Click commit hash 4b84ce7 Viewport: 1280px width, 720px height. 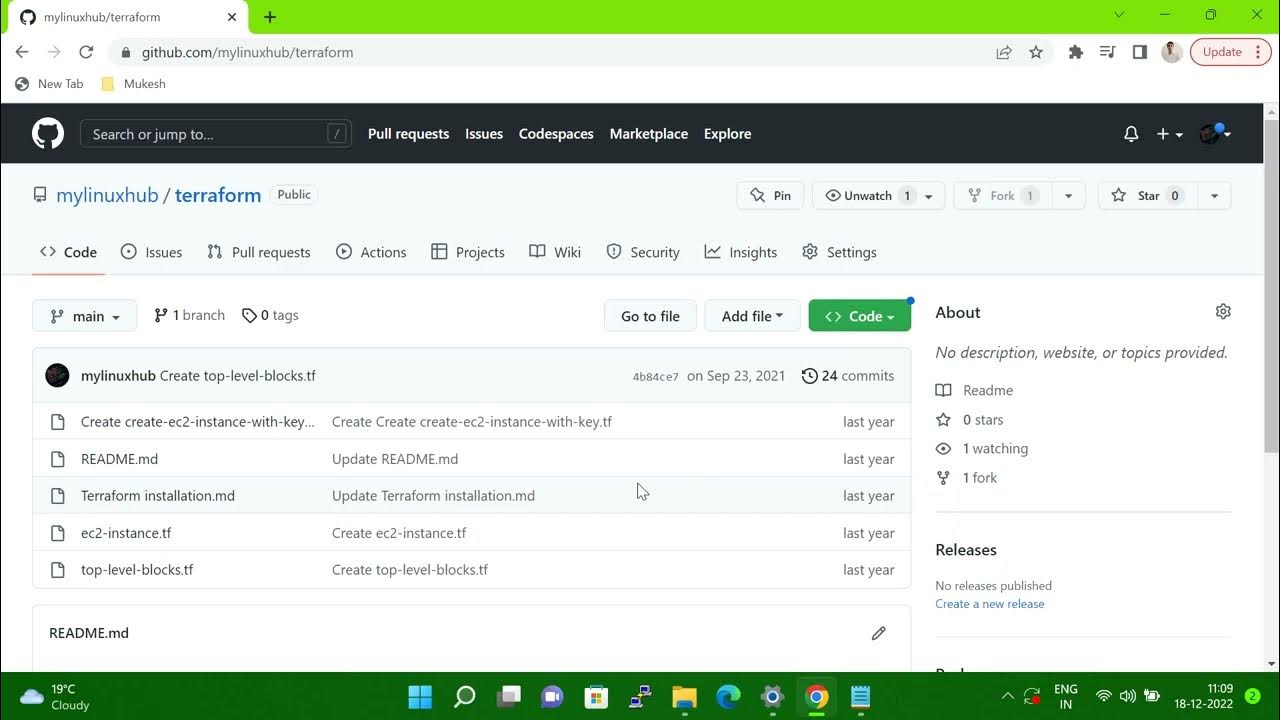(655, 377)
